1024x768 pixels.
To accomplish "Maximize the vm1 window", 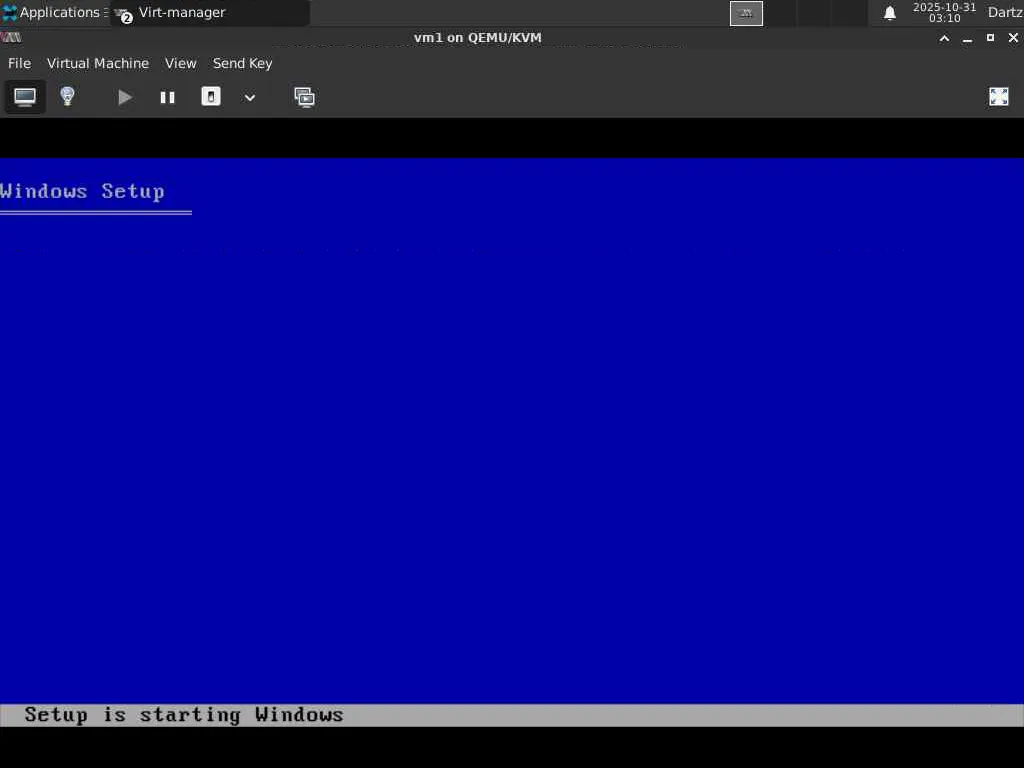I will (x=990, y=38).
